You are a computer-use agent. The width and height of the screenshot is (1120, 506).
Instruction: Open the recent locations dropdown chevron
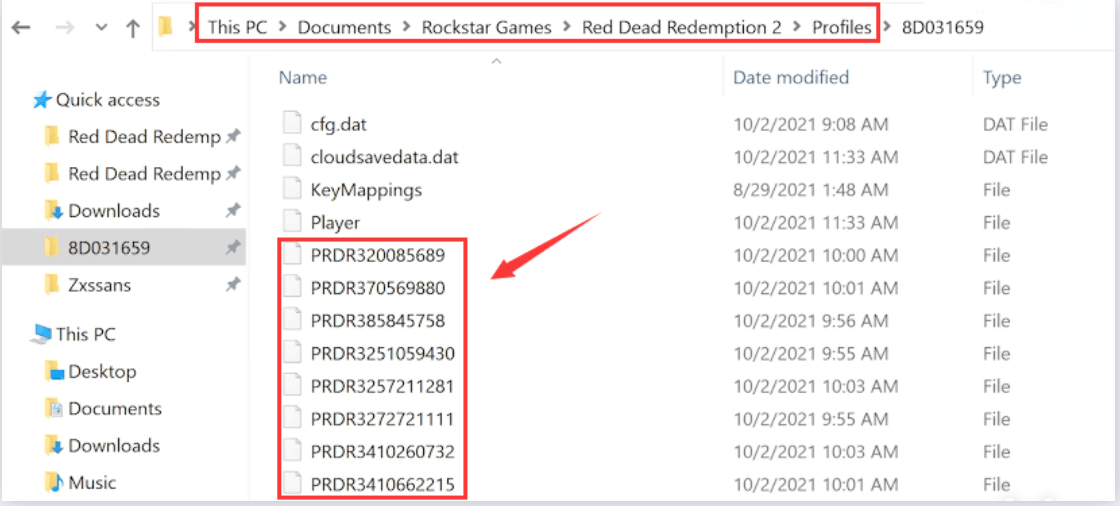(x=101, y=29)
